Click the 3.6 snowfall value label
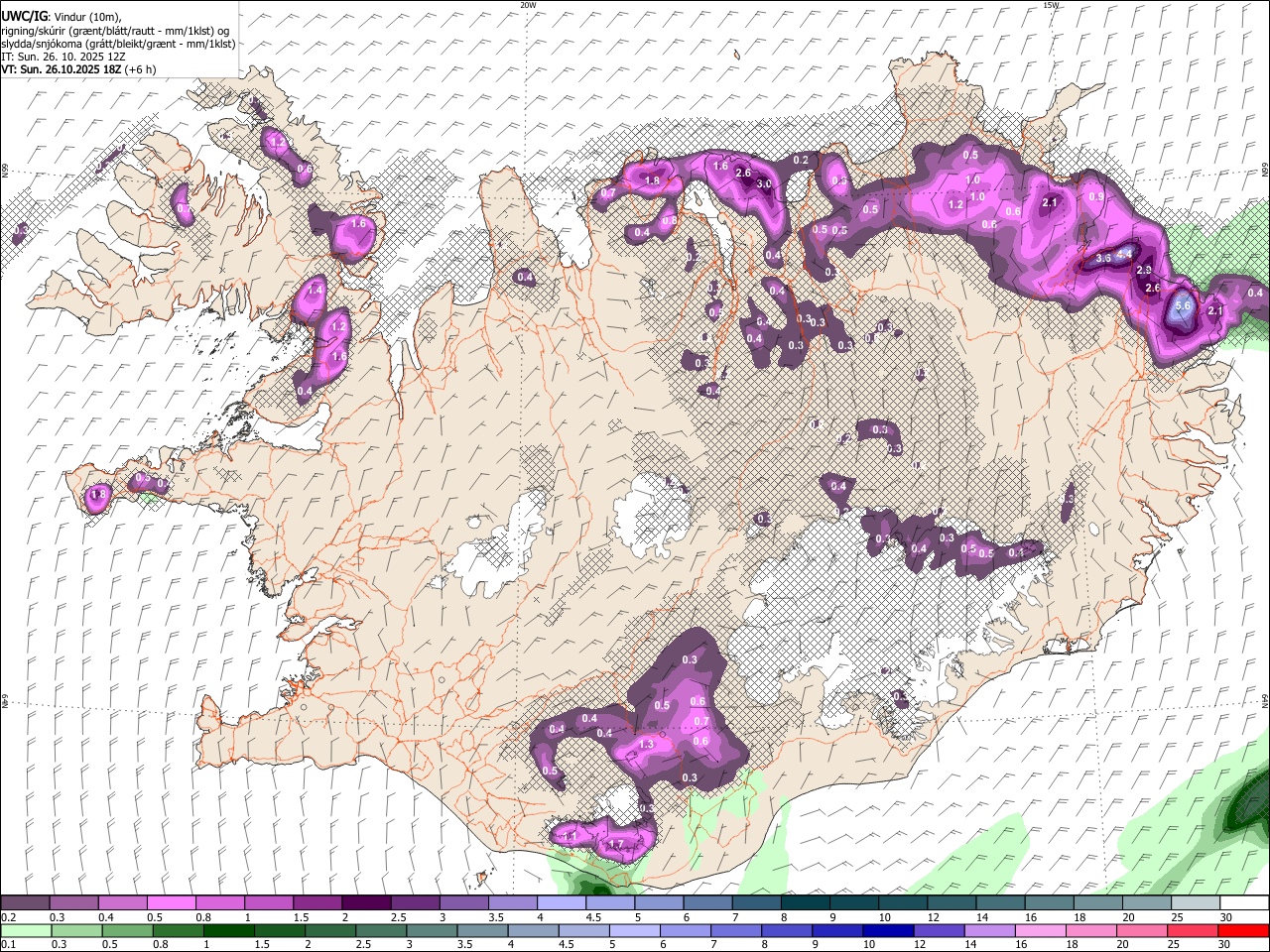 [1103, 259]
